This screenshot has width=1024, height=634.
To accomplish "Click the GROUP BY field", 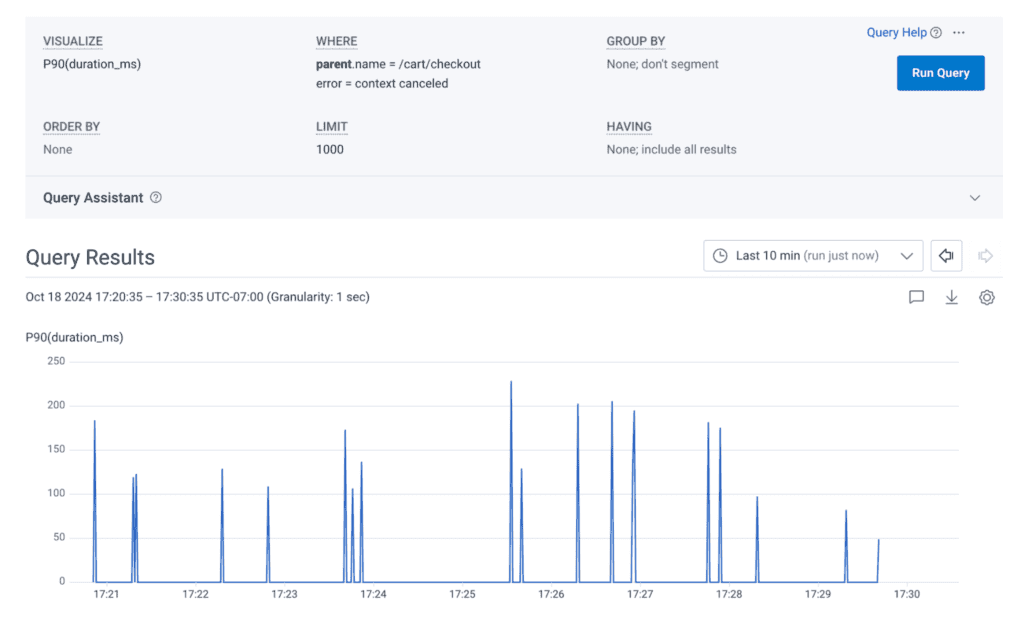I will point(662,64).
